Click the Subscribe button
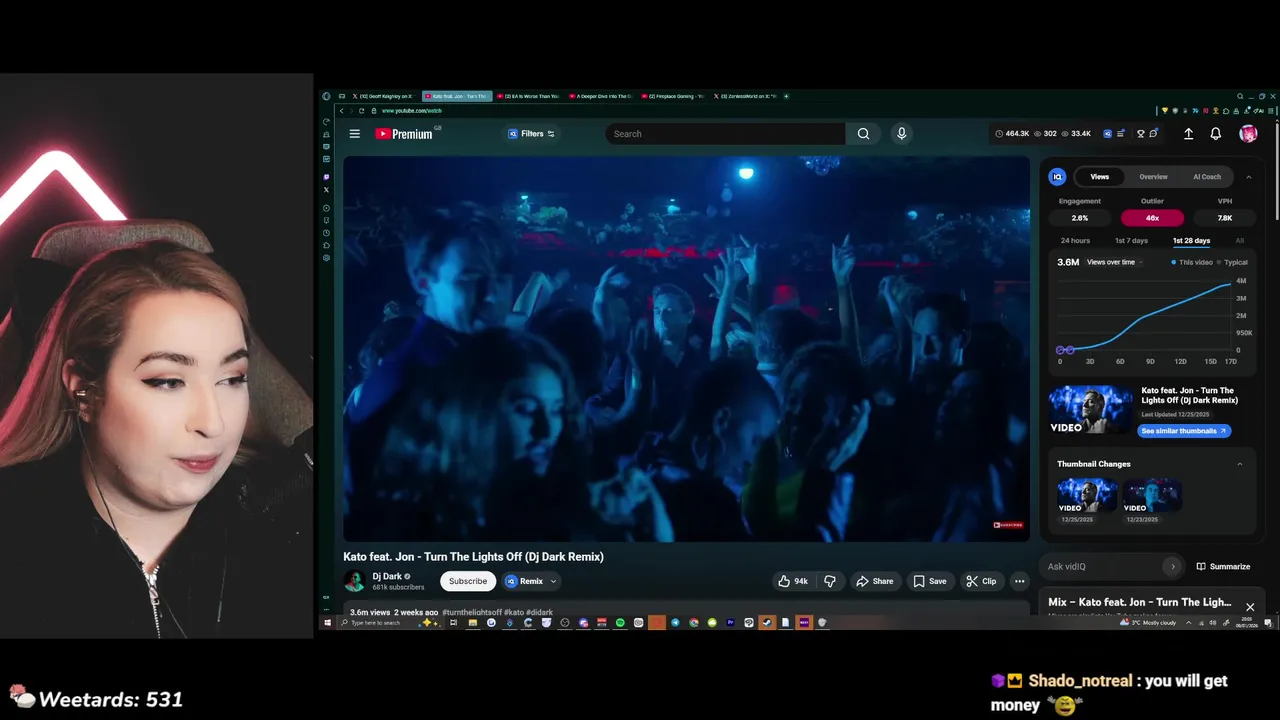 coord(467,581)
